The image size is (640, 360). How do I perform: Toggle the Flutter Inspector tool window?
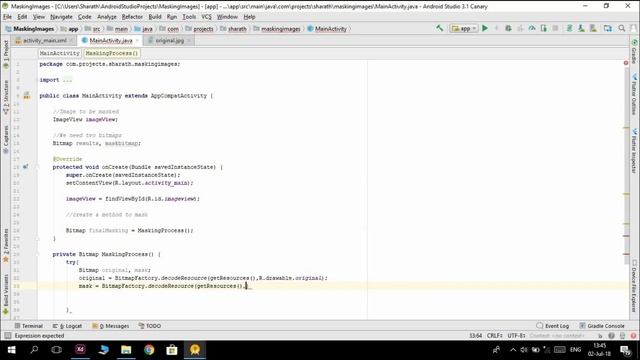tap(634, 151)
